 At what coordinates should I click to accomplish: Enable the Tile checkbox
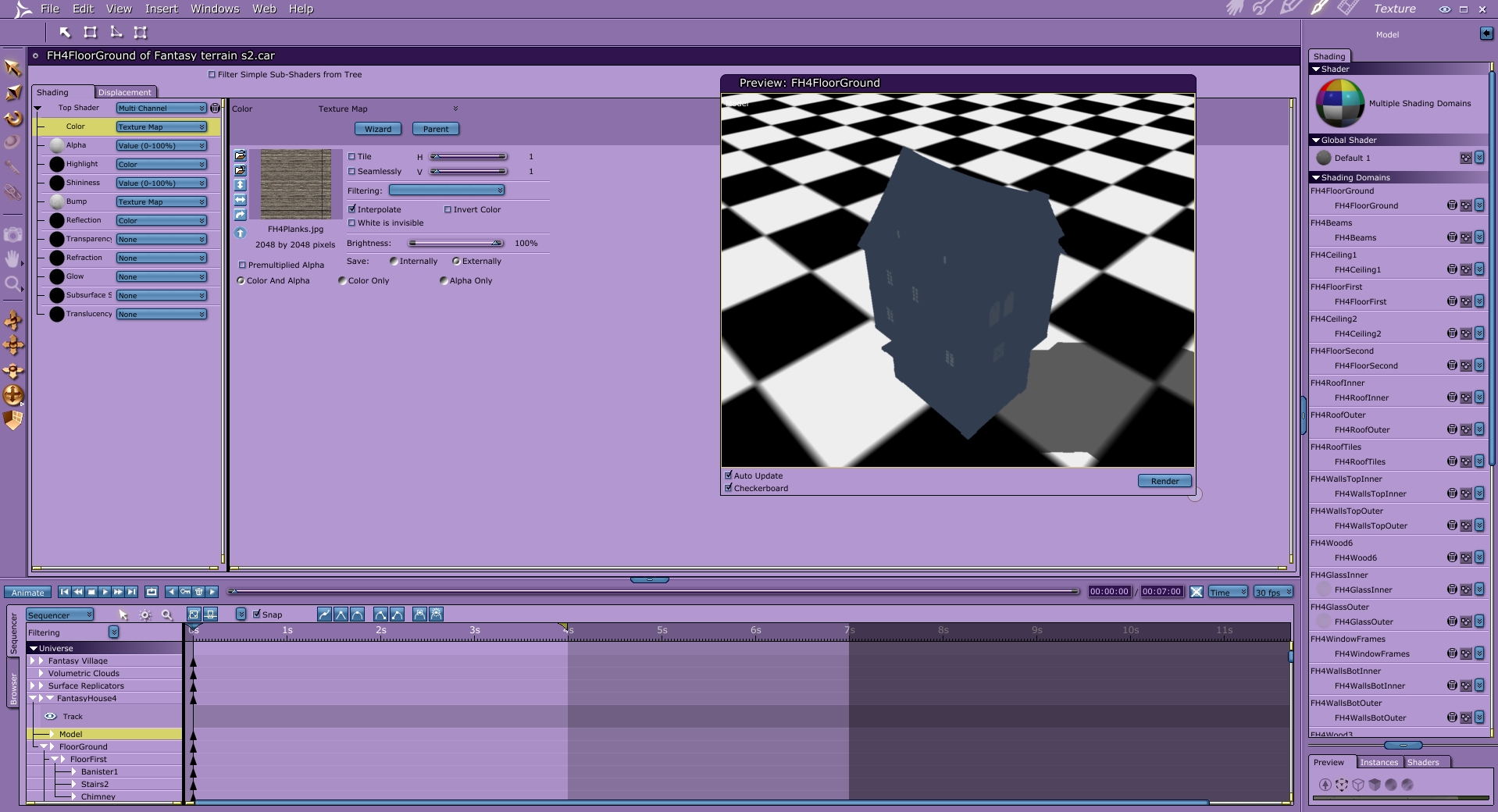tap(351, 156)
